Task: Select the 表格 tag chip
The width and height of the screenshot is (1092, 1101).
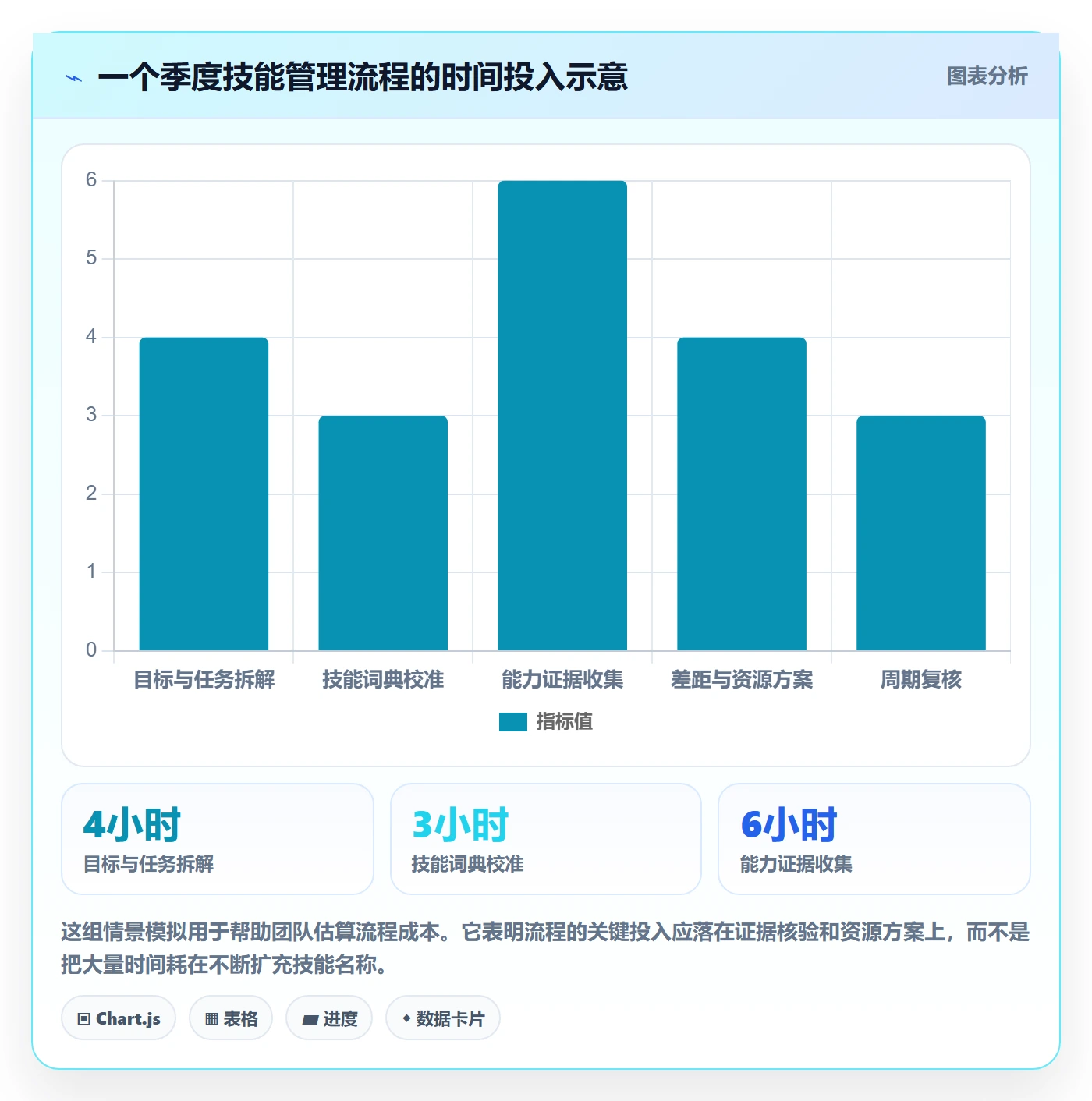Action: tap(231, 1018)
